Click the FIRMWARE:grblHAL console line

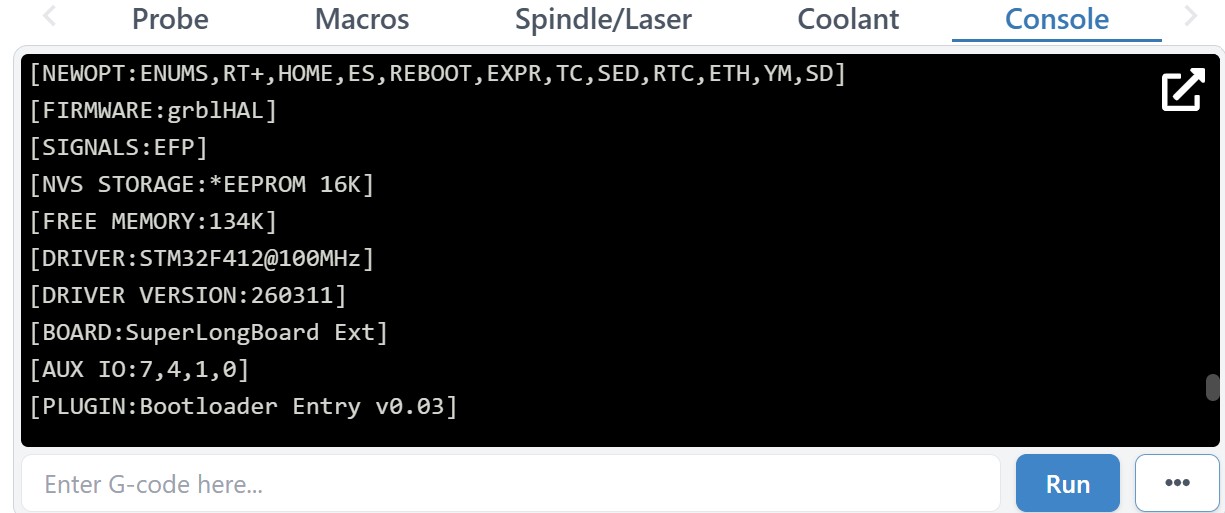[x=153, y=110]
